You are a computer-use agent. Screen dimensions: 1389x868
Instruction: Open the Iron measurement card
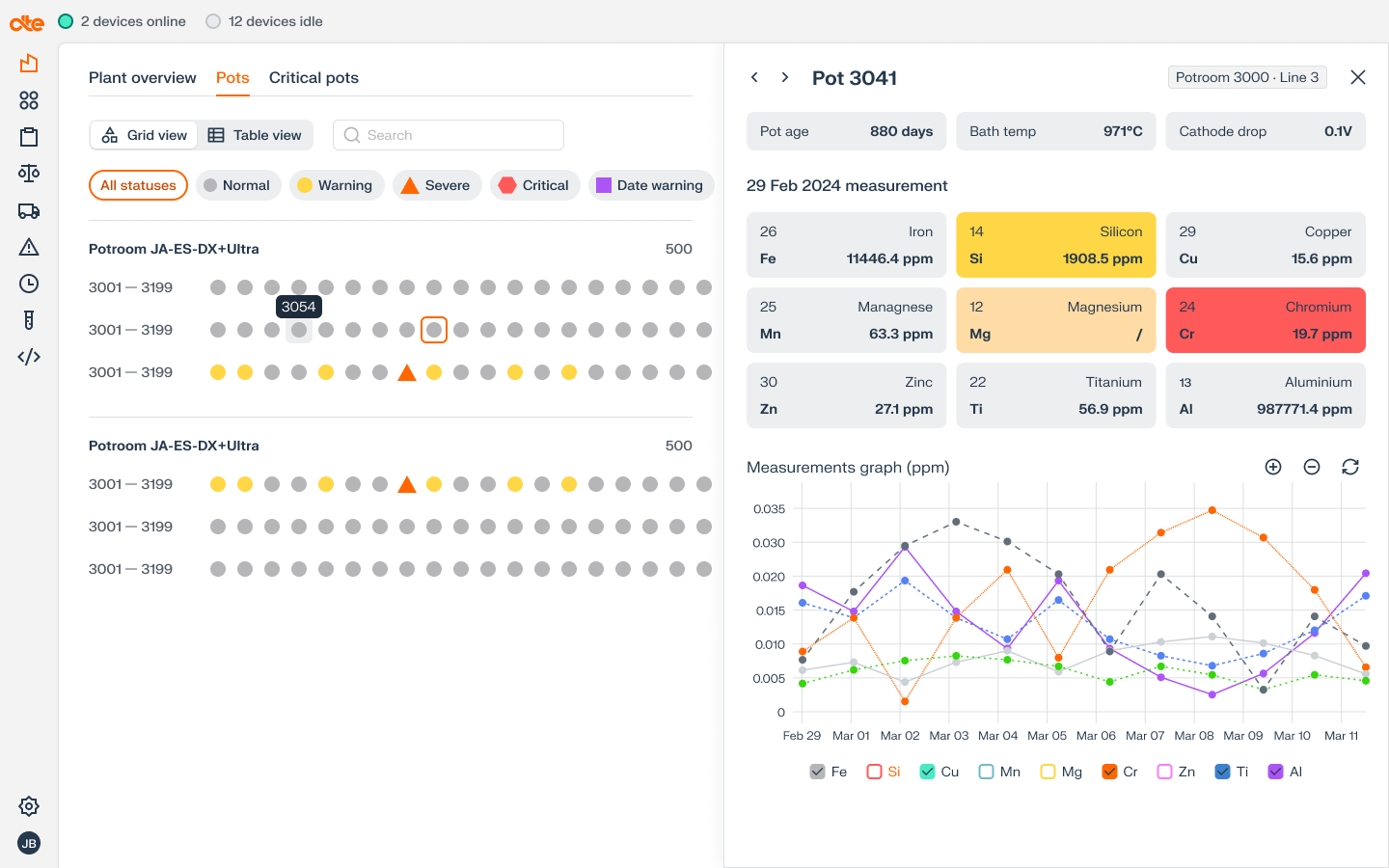pos(846,245)
